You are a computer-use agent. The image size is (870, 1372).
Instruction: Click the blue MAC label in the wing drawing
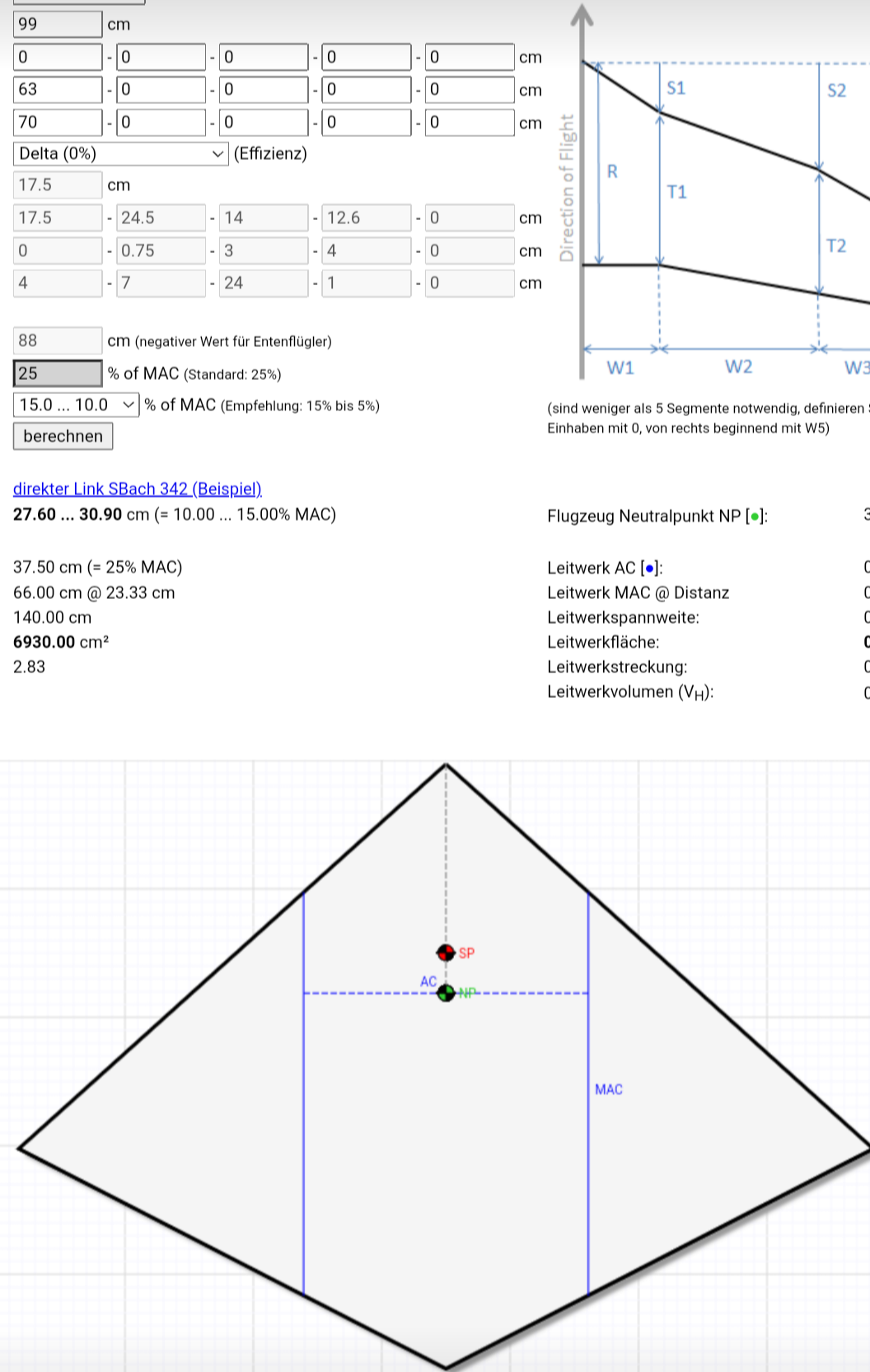pos(609,1089)
